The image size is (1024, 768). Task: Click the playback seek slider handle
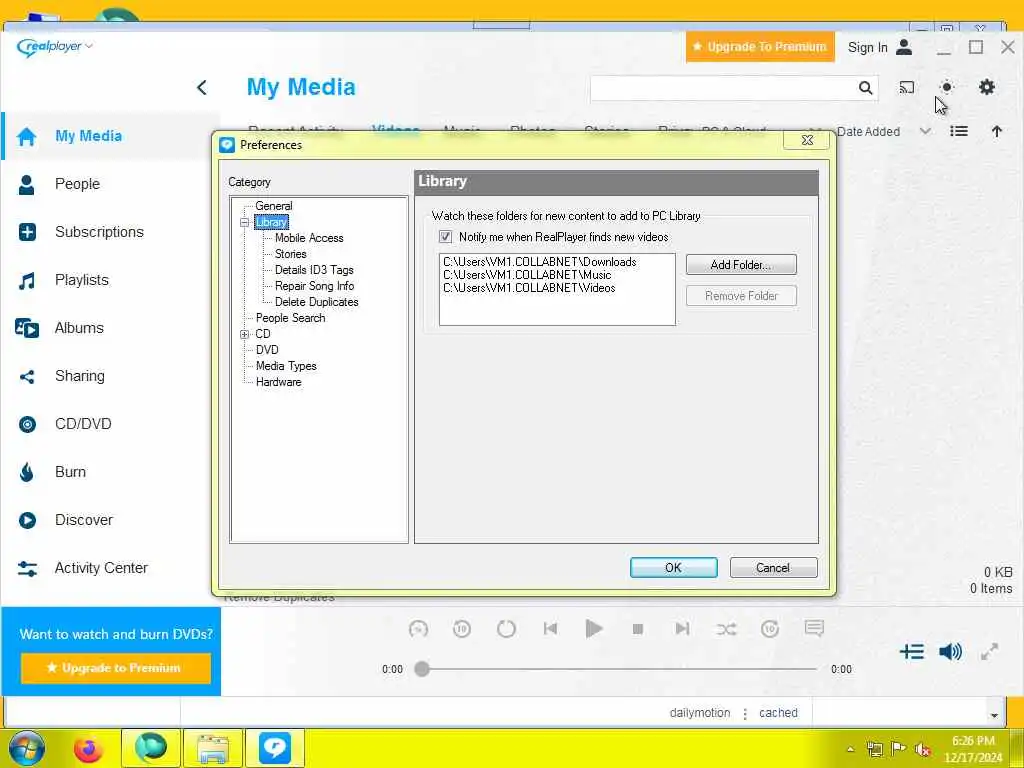tap(422, 669)
